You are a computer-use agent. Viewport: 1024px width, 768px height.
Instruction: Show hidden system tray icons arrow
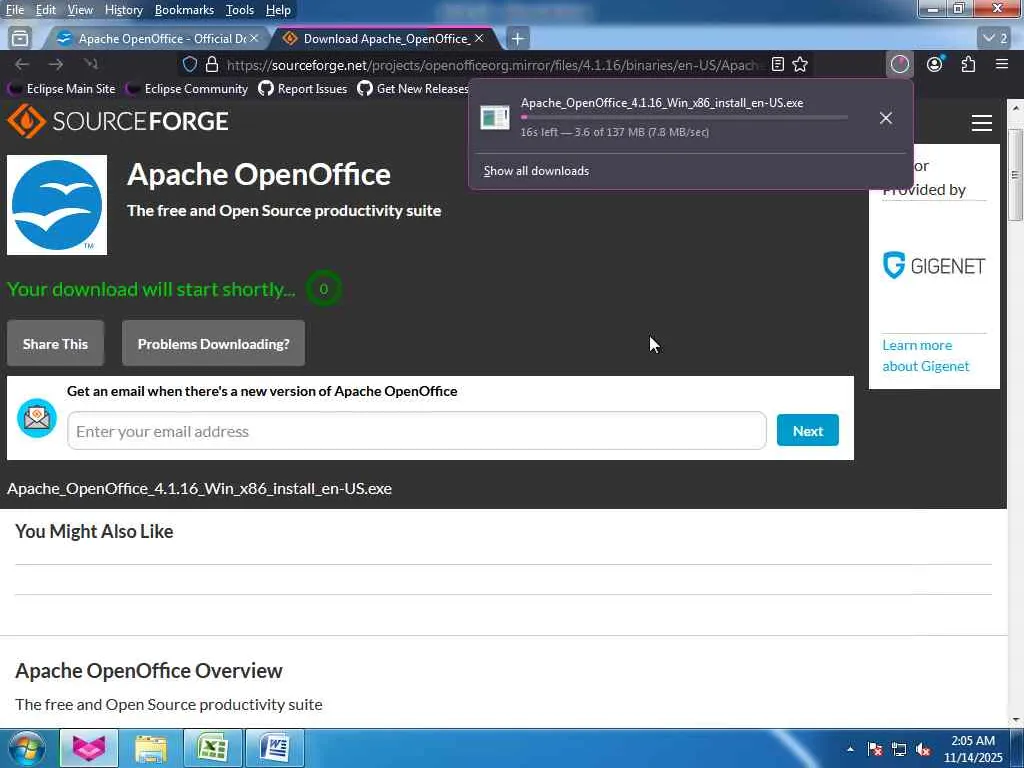click(850, 749)
